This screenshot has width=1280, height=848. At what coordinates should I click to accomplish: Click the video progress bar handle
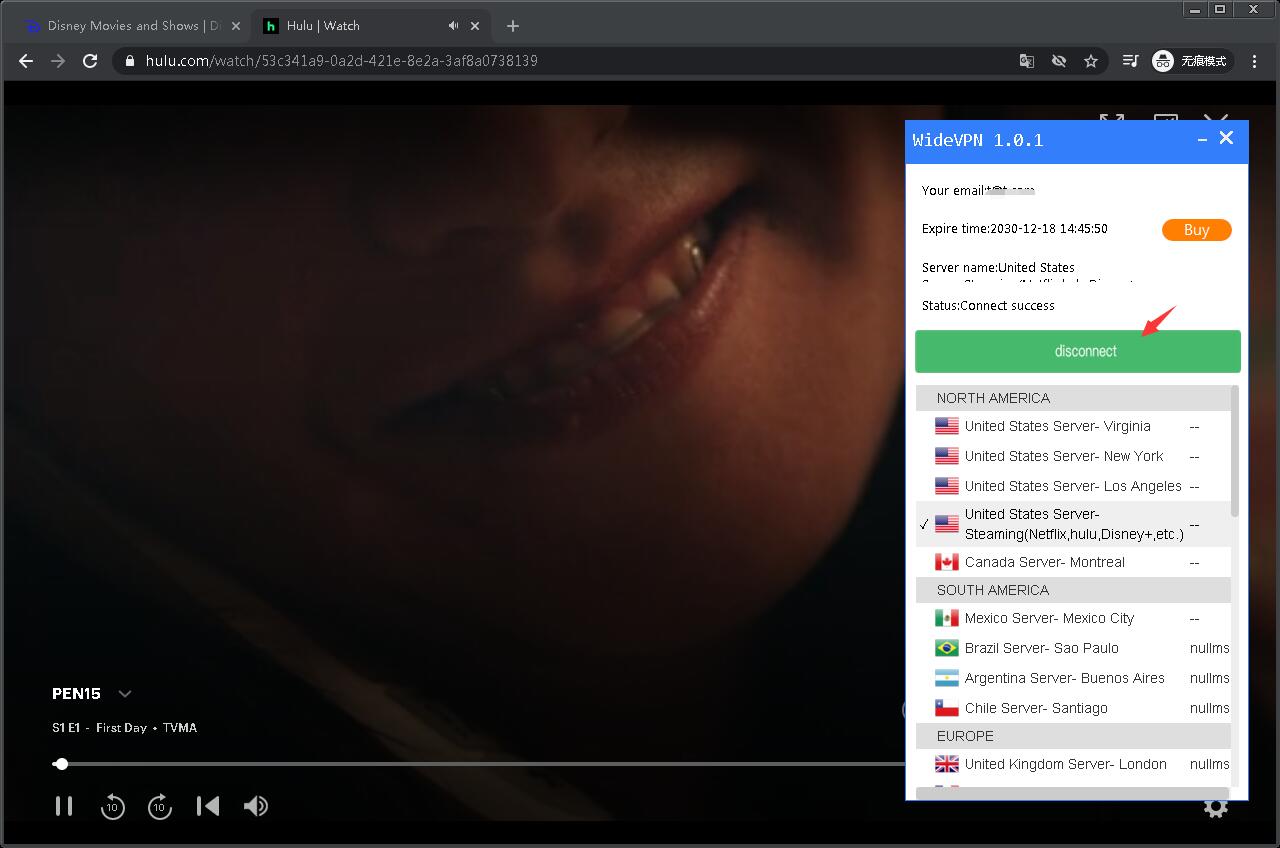[x=62, y=764]
